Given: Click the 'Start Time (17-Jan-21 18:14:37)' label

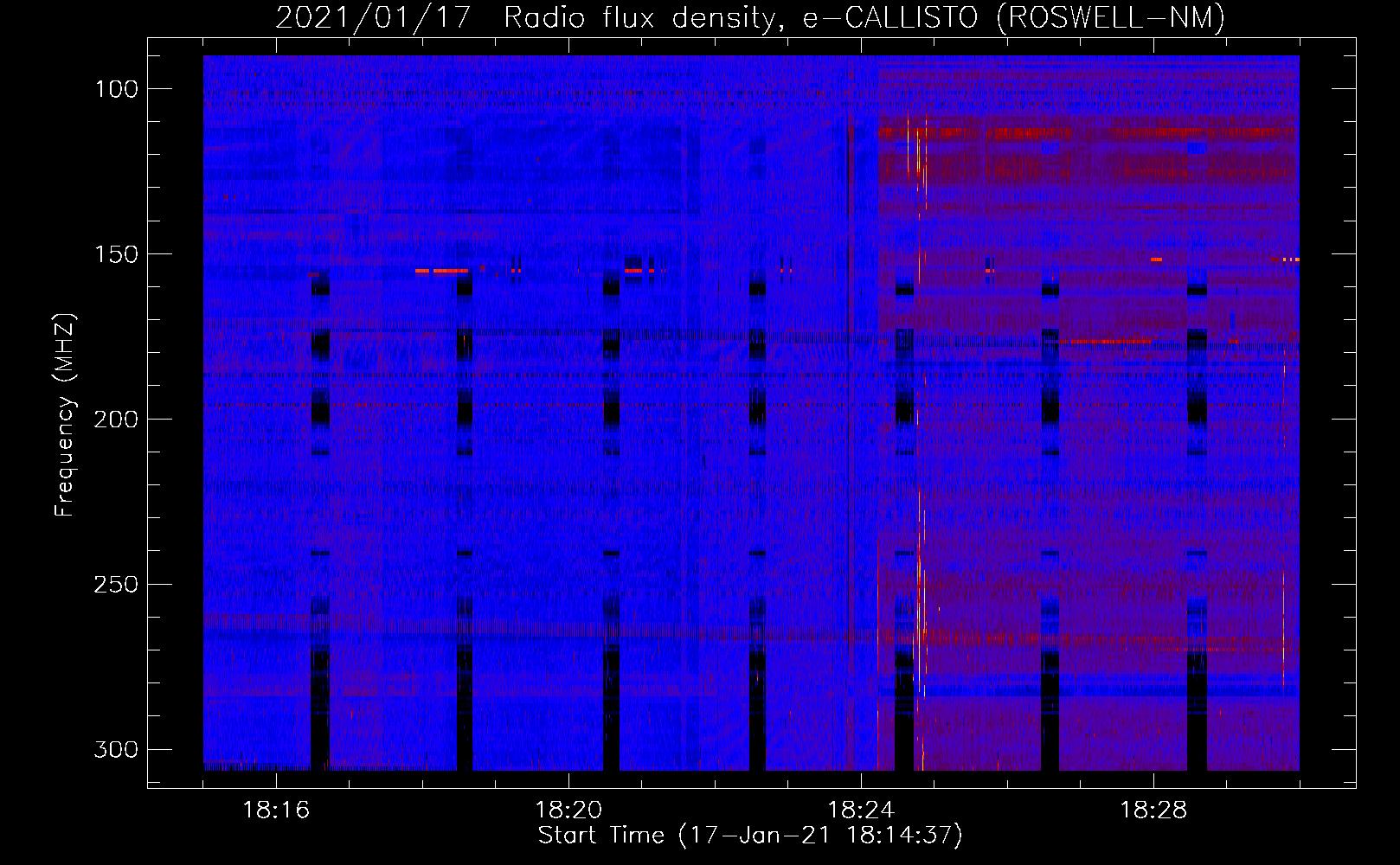Looking at the screenshot, I should click(x=750, y=836).
